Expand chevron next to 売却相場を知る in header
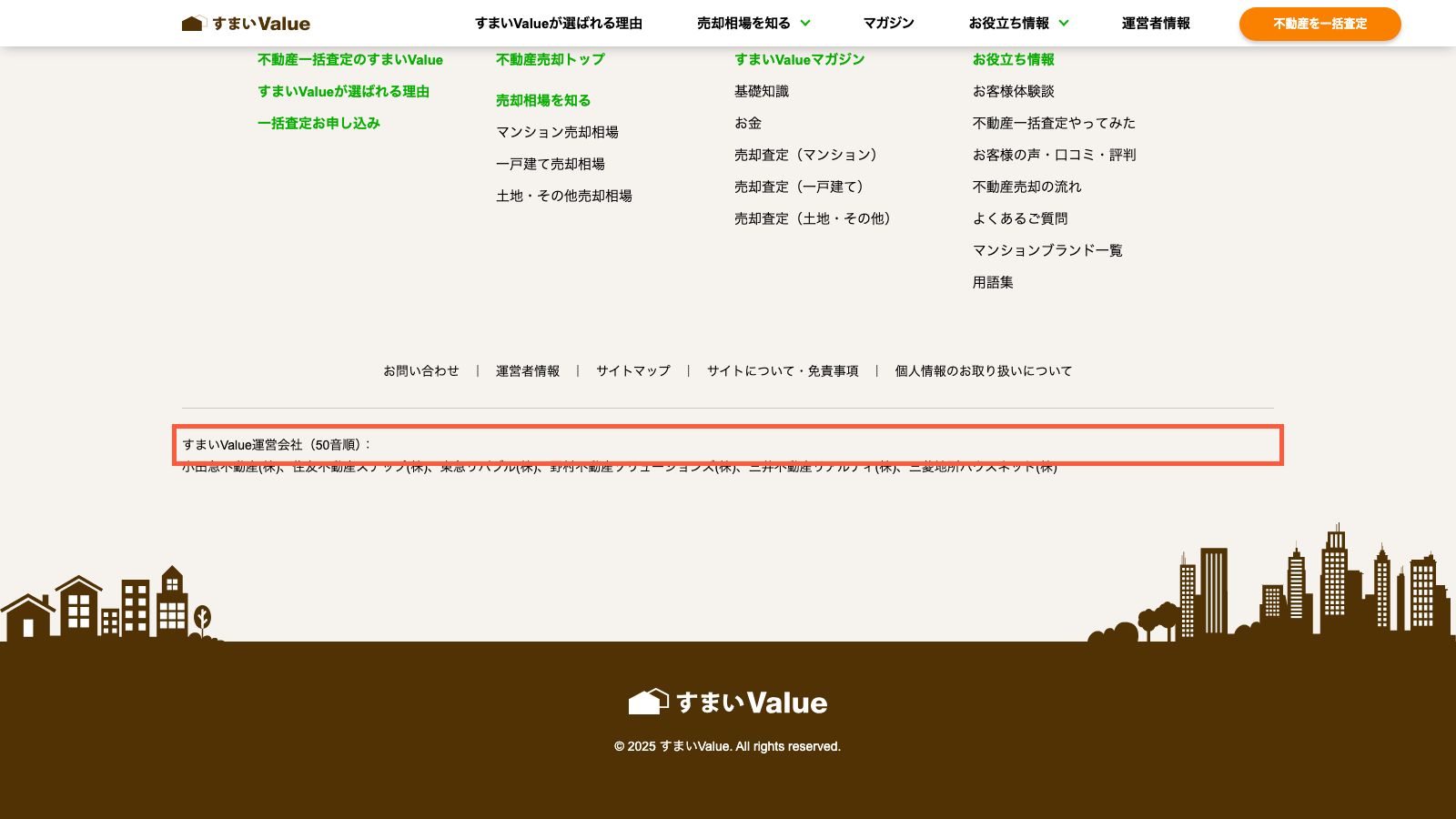The image size is (1456, 819). pos(805,24)
